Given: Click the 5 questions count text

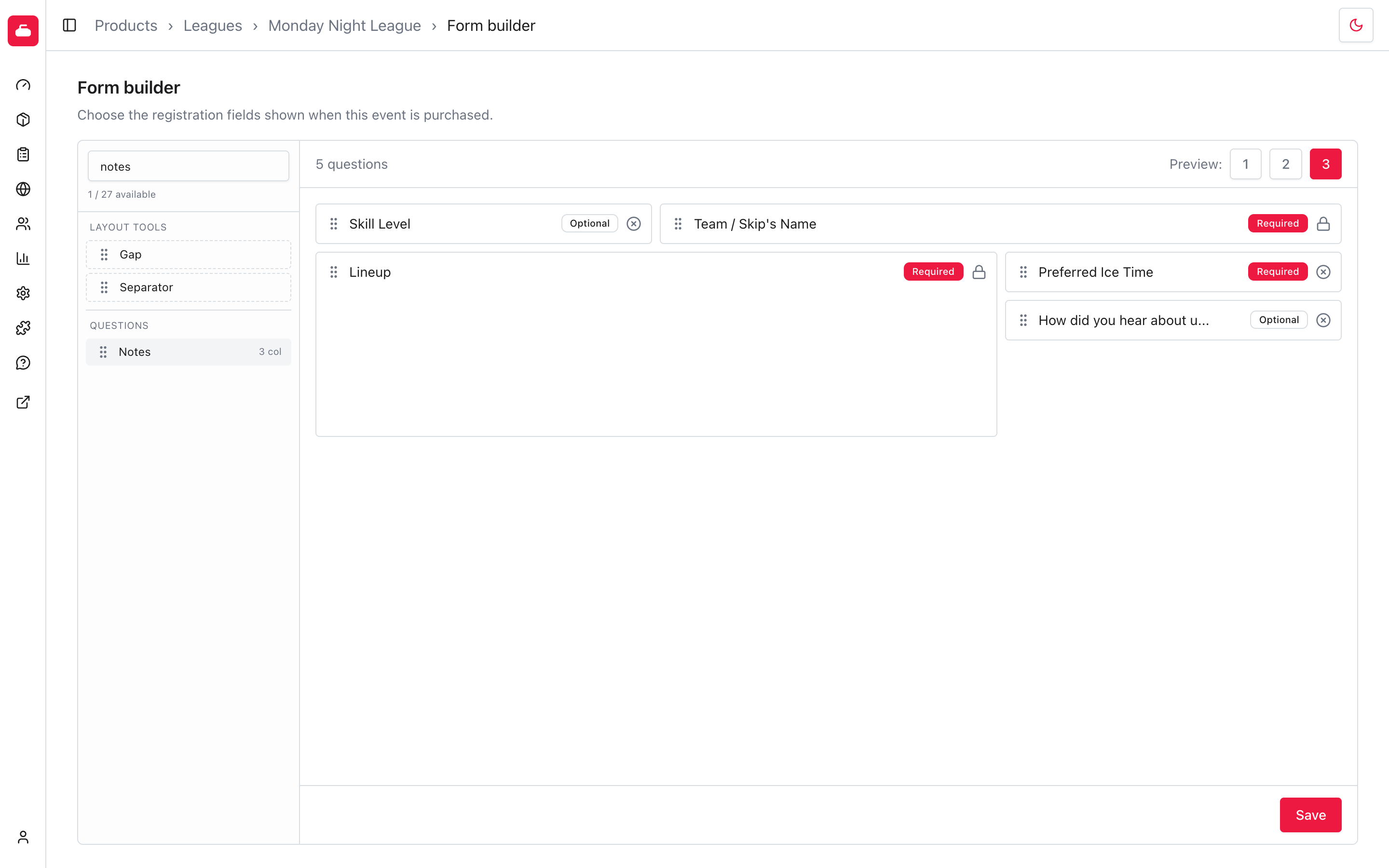Looking at the screenshot, I should [351, 164].
